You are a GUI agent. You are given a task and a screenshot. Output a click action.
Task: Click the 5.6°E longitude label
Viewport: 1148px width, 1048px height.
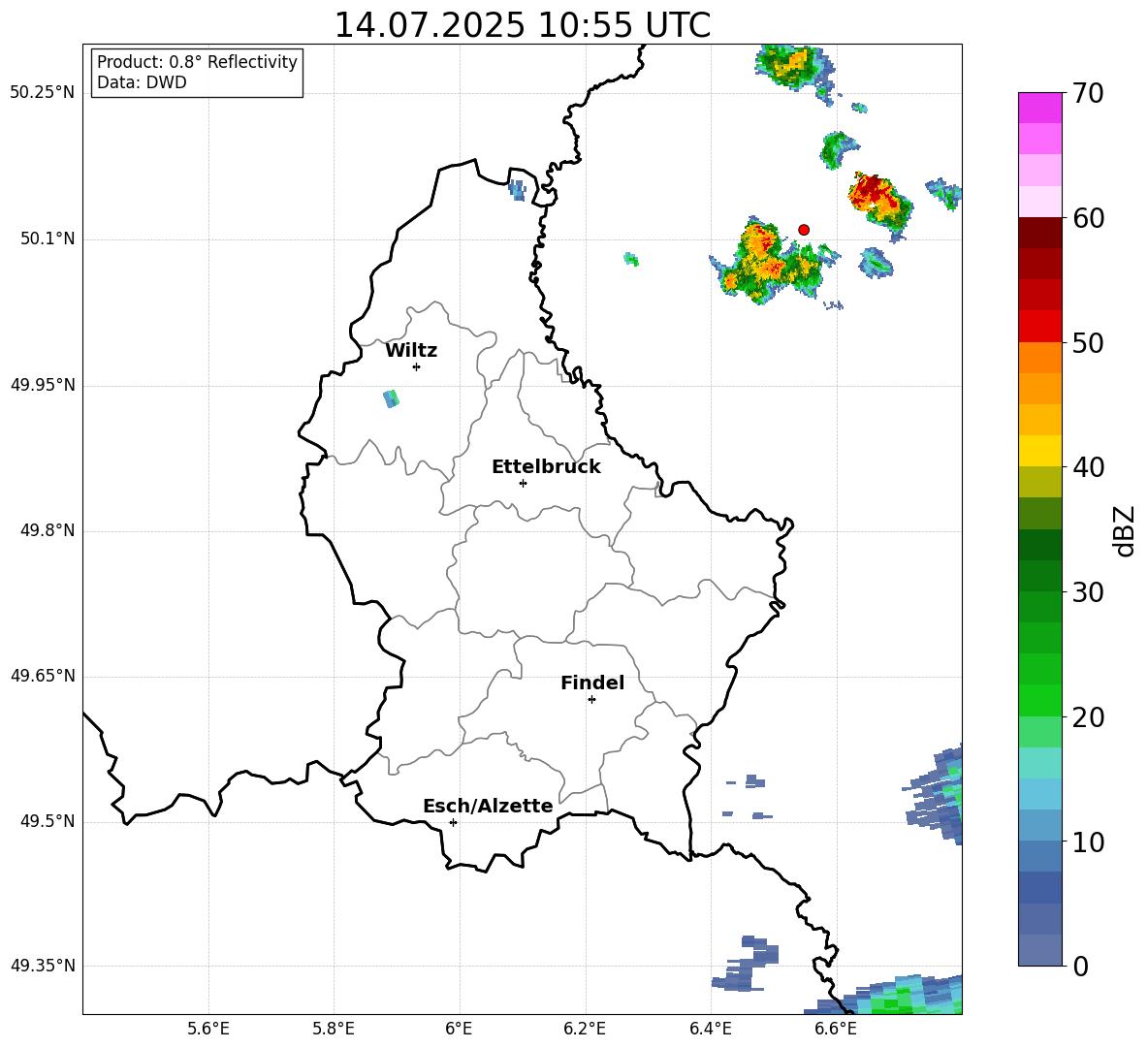point(208,1029)
